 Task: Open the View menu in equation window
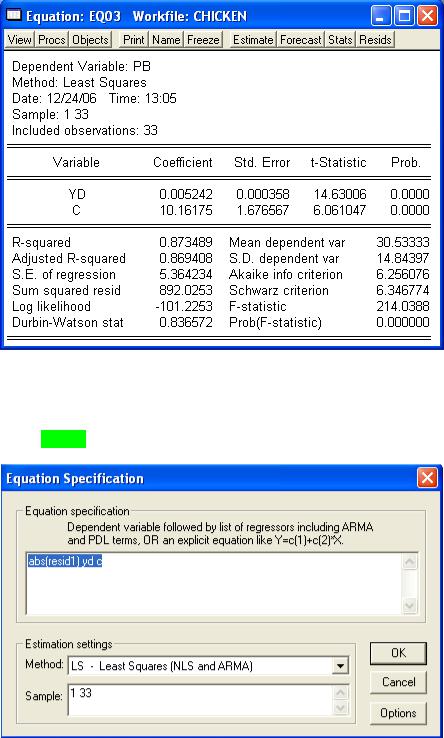click(x=19, y=40)
